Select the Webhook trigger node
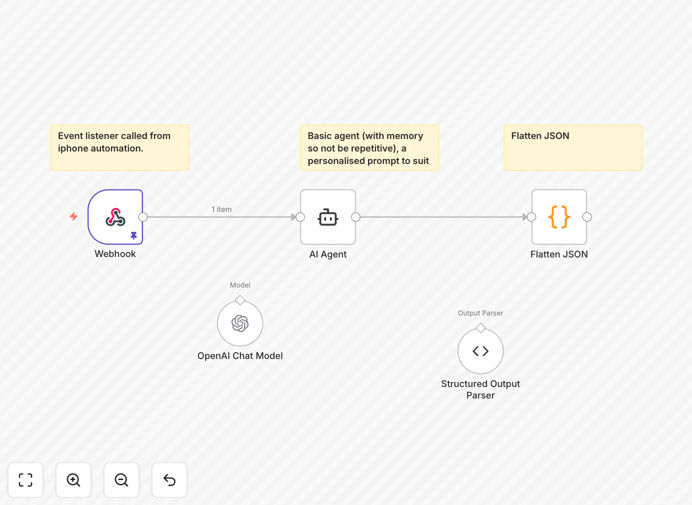 [115, 217]
